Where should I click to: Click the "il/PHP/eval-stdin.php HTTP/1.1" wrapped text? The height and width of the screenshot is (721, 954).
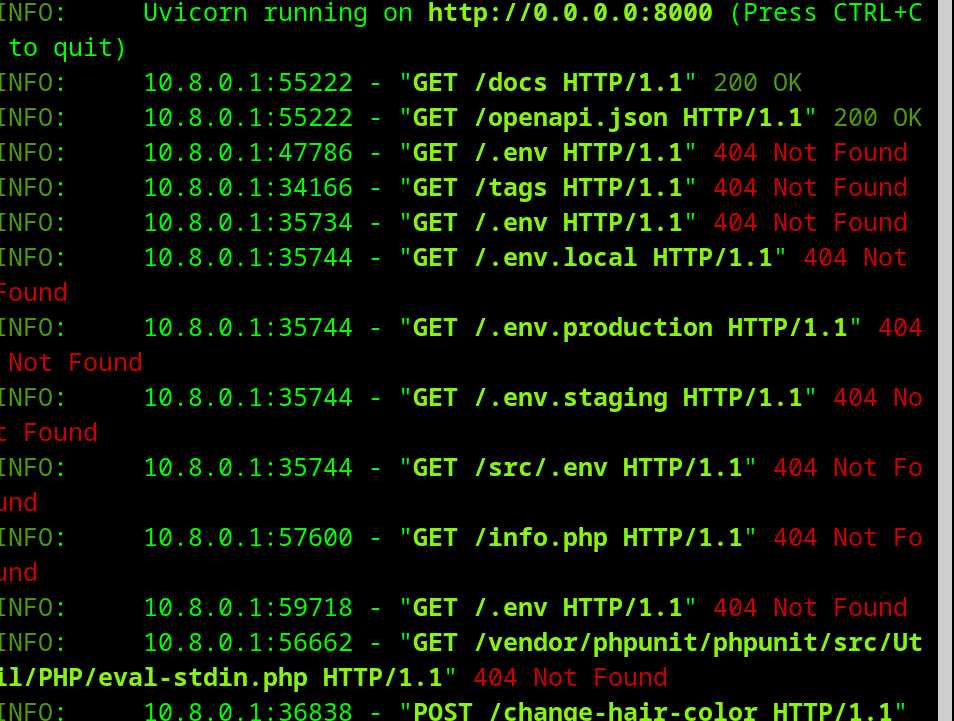pos(221,678)
